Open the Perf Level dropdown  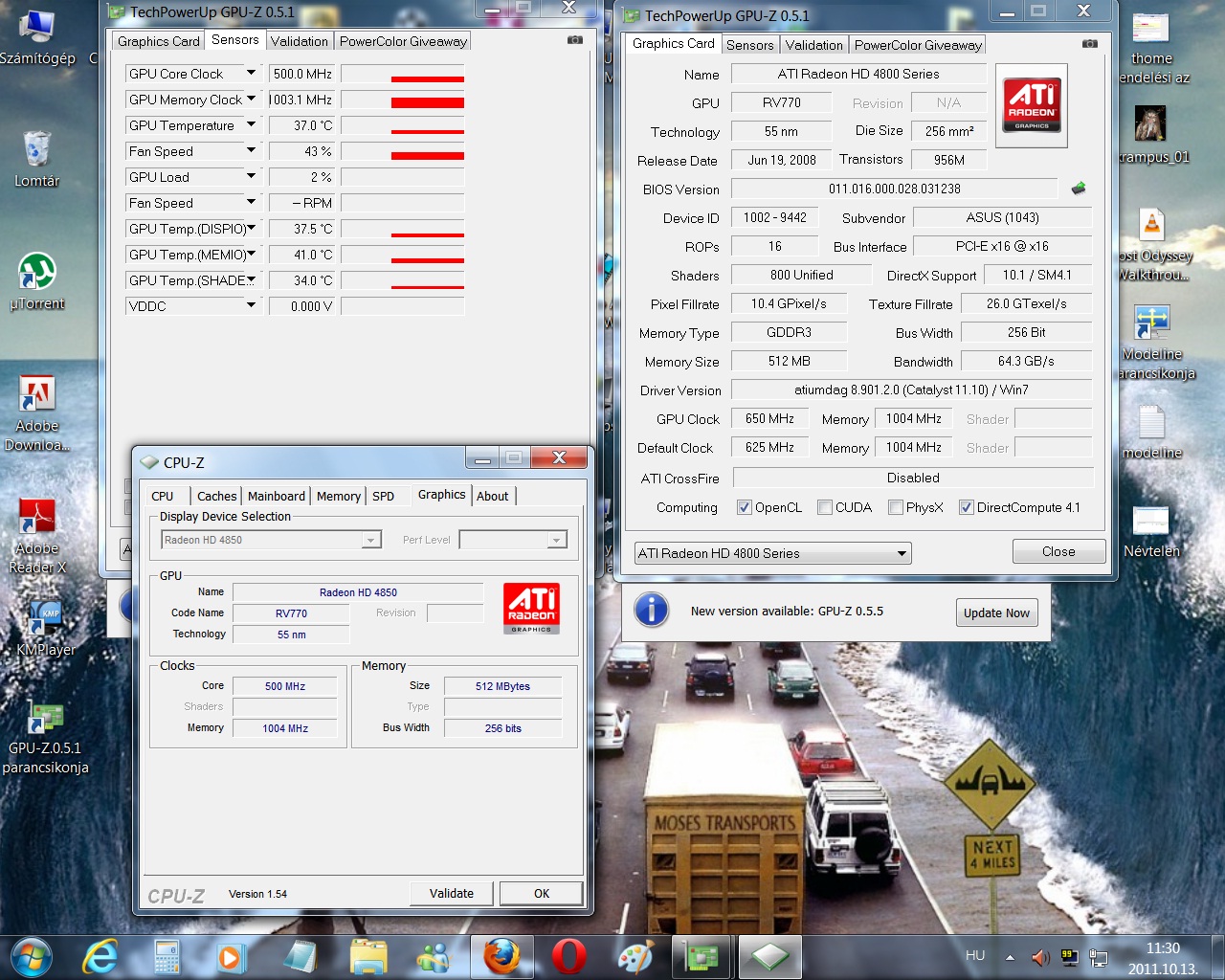click(x=513, y=540)
